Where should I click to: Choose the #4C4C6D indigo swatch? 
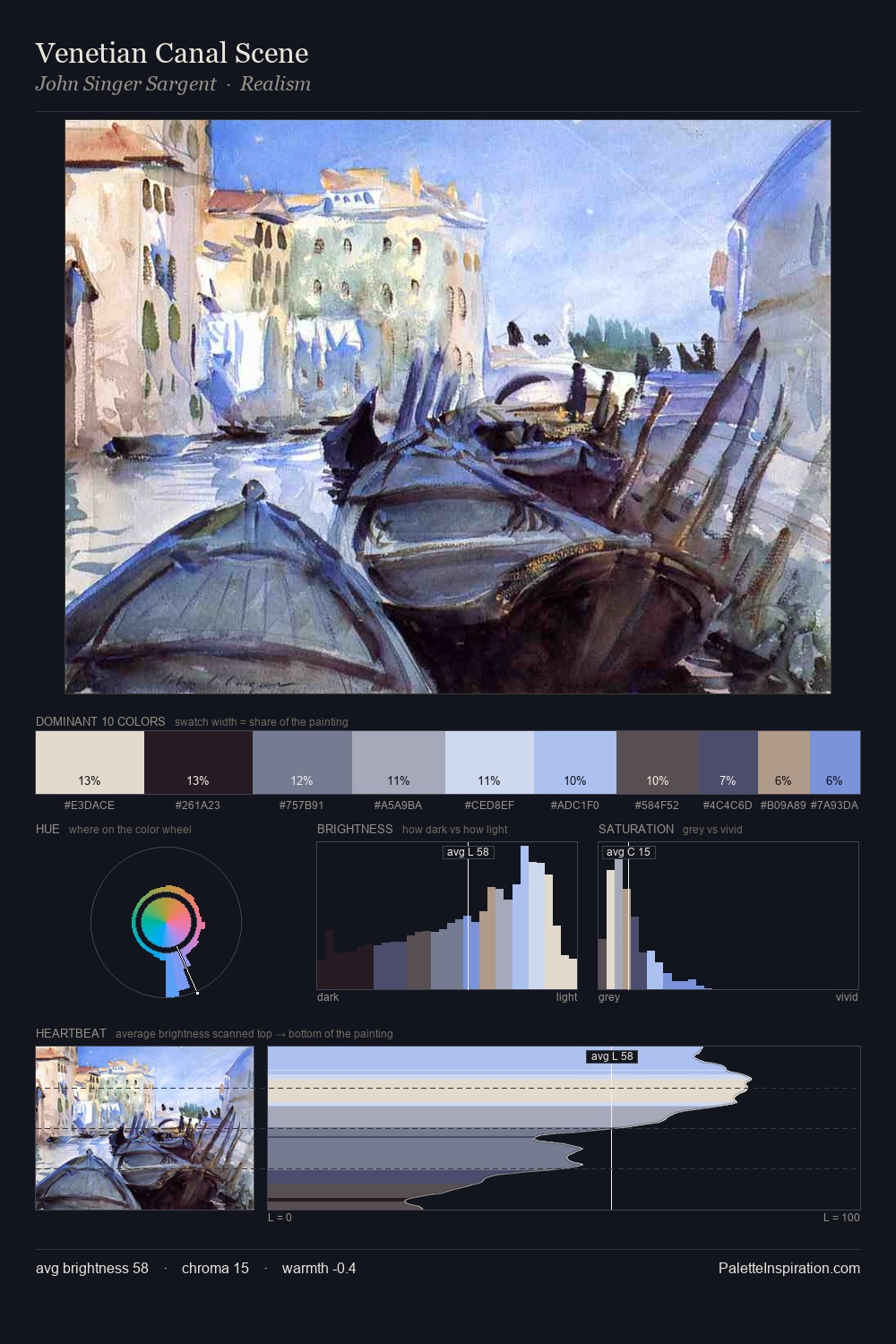pos(728,762)
